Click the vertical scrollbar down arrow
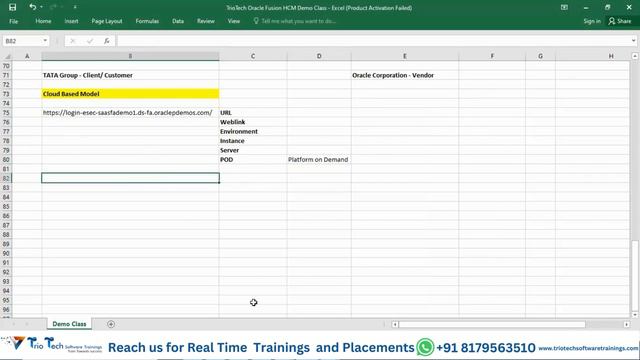The height and width of the screenshot is (360, 640). pos(635,315)
